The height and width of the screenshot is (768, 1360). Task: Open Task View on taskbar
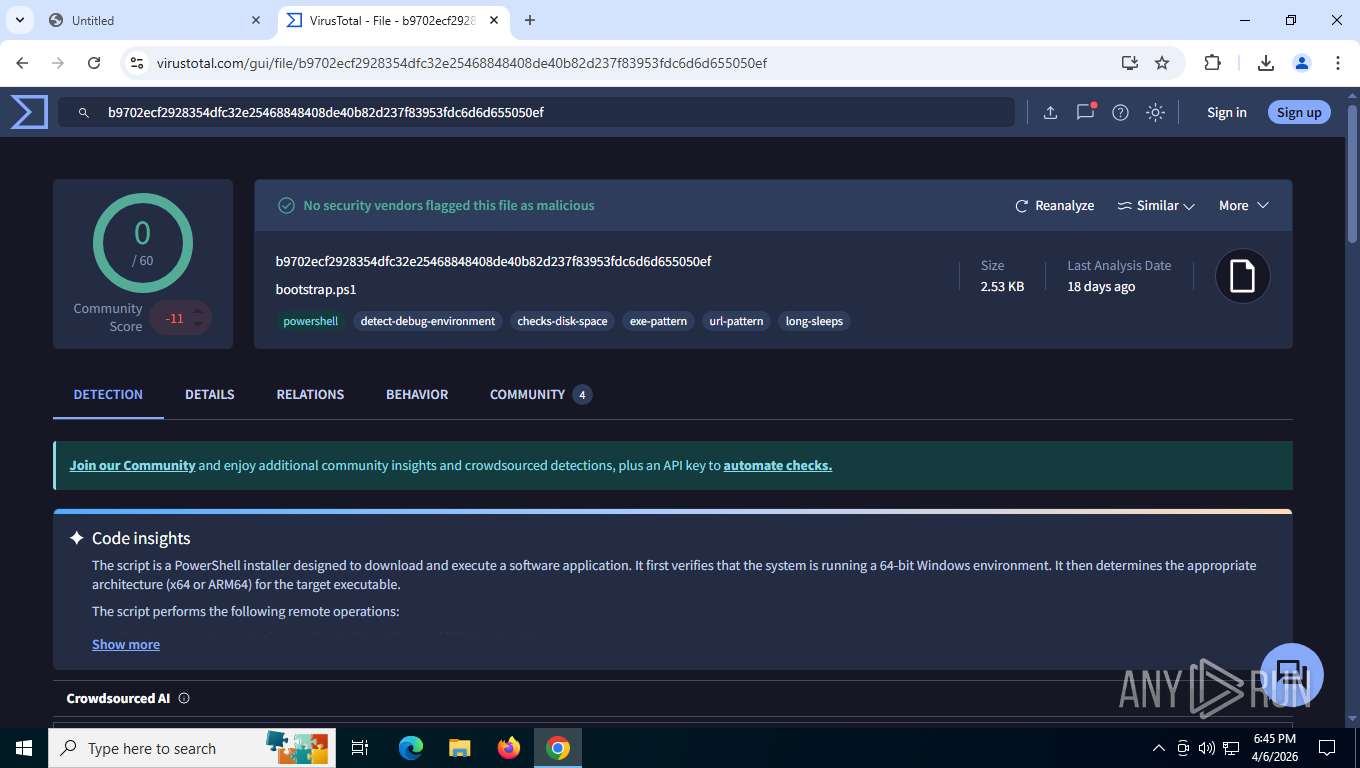click(360, 748)
